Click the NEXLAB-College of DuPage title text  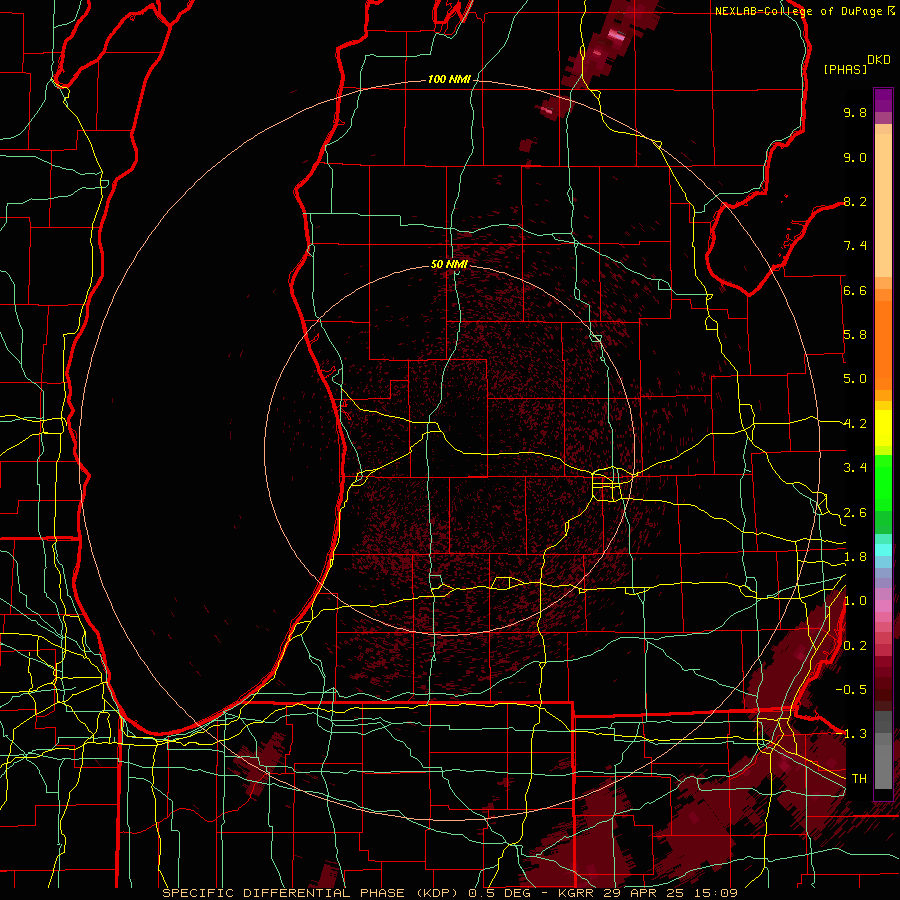(x=798, y=11)
